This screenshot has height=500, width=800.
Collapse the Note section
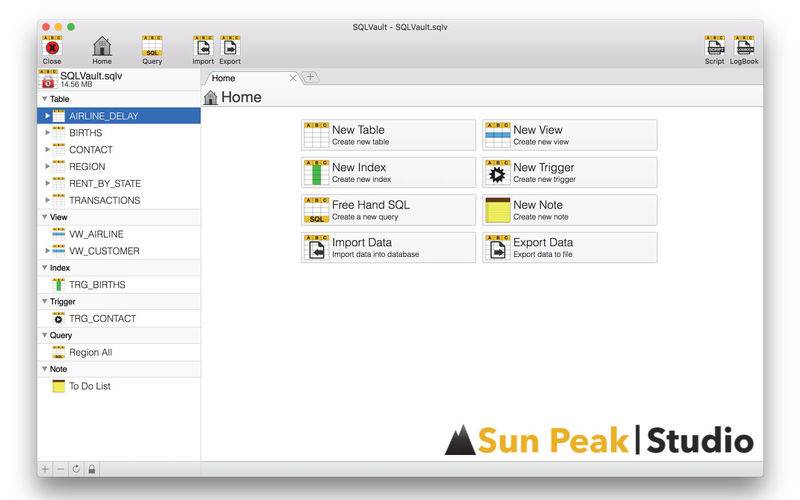coord(44,369)
